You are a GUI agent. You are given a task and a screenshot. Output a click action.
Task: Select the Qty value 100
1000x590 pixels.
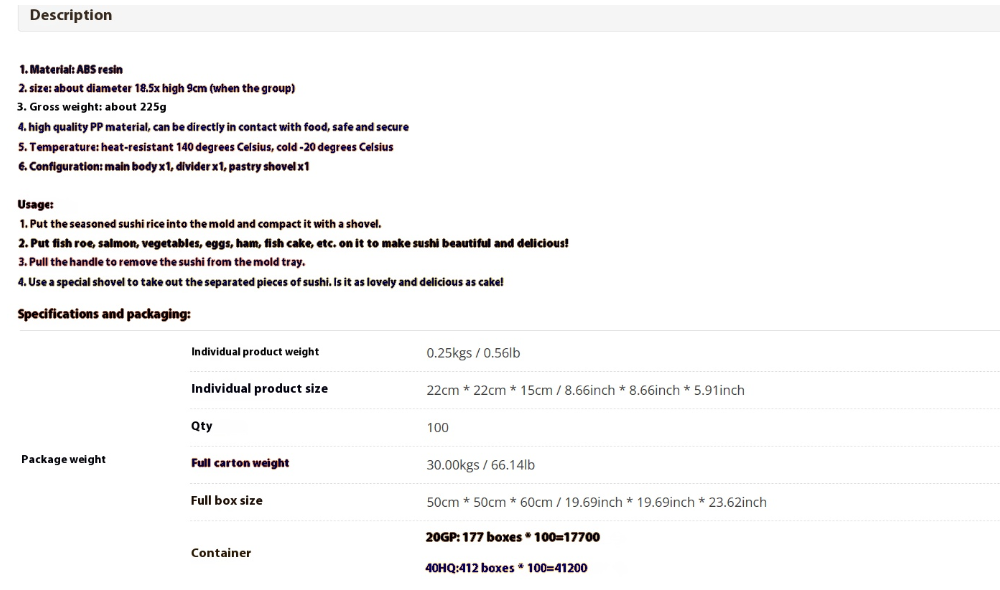(438, 427)
